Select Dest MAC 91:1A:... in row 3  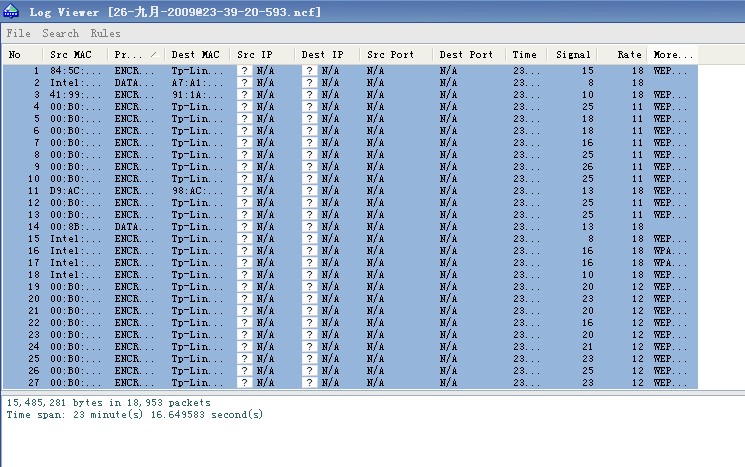(x=197, y=95)
